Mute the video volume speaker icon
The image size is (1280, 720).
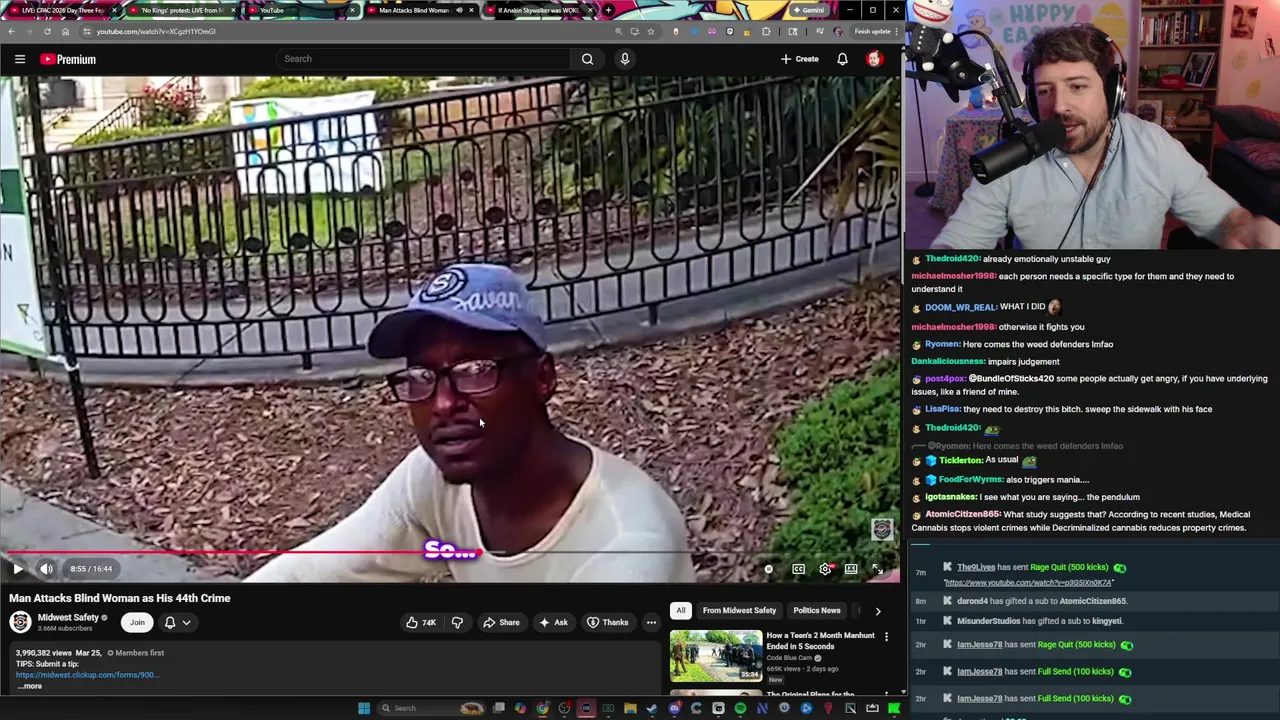pos(46,569)
